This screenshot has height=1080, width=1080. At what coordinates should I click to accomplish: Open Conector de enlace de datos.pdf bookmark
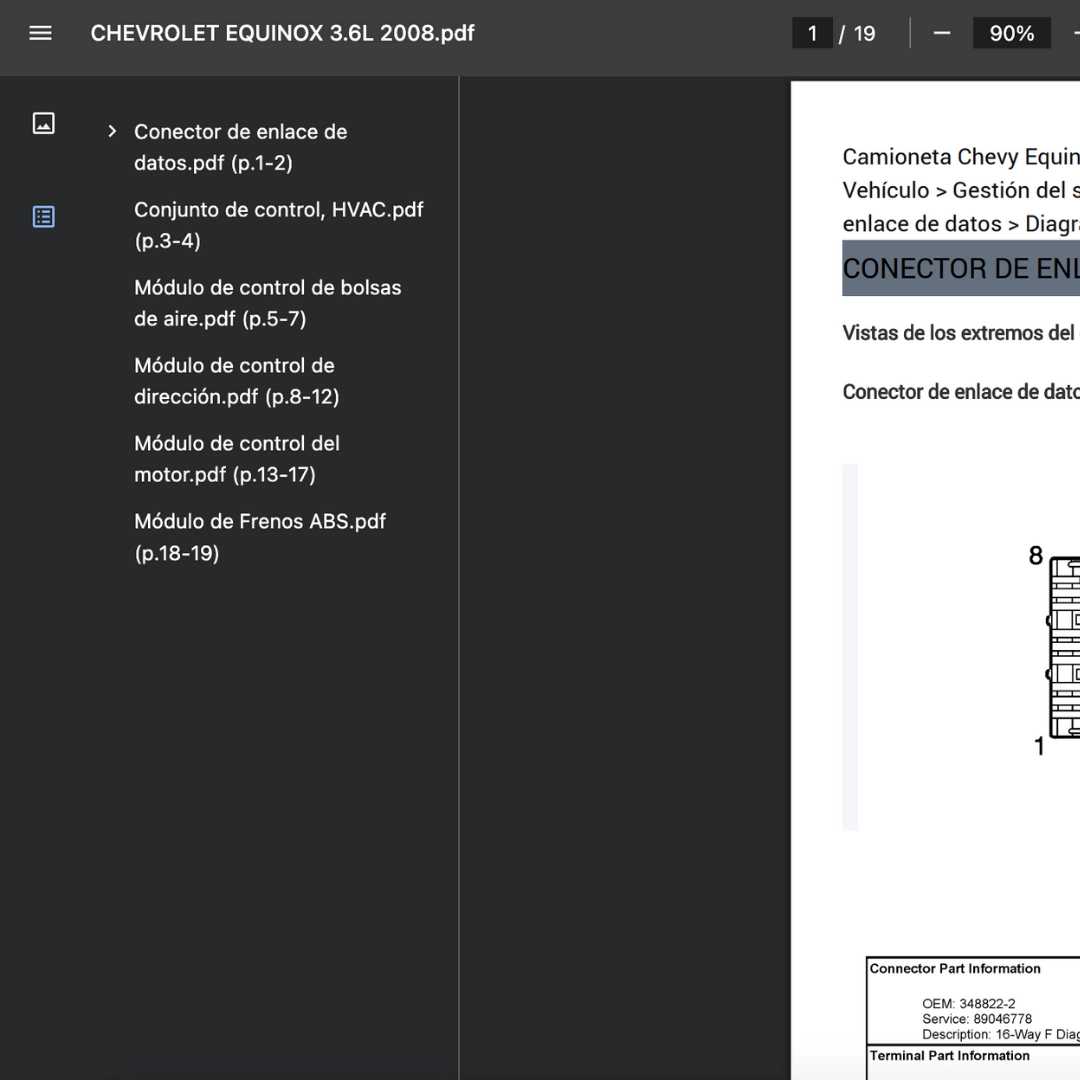pyautogui.click(x=240, y=147)
